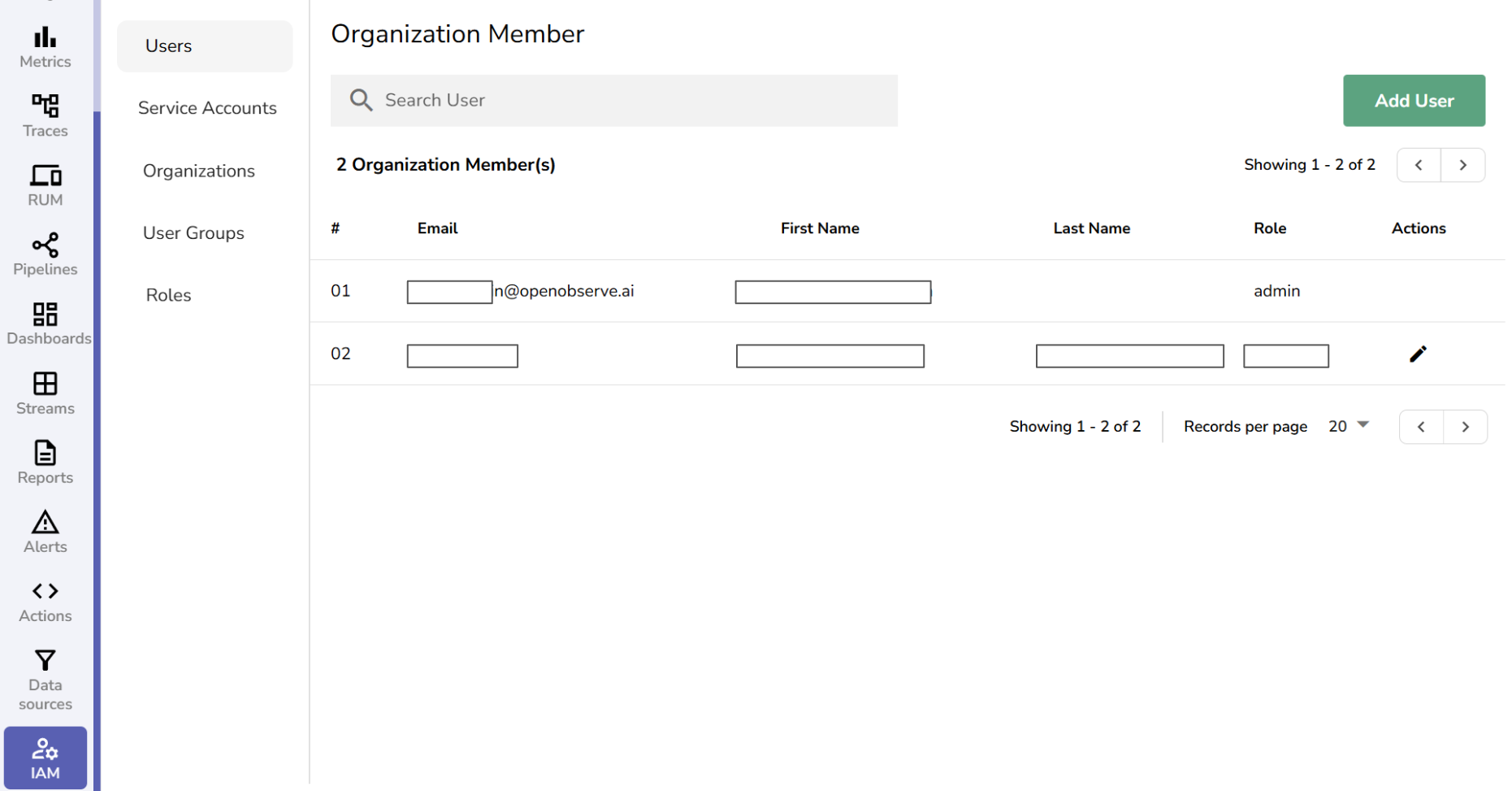Image resolution: width=1512 pixels, height=791 pixels.
Task: Open the Roles tab
Action: pos(168,295)
